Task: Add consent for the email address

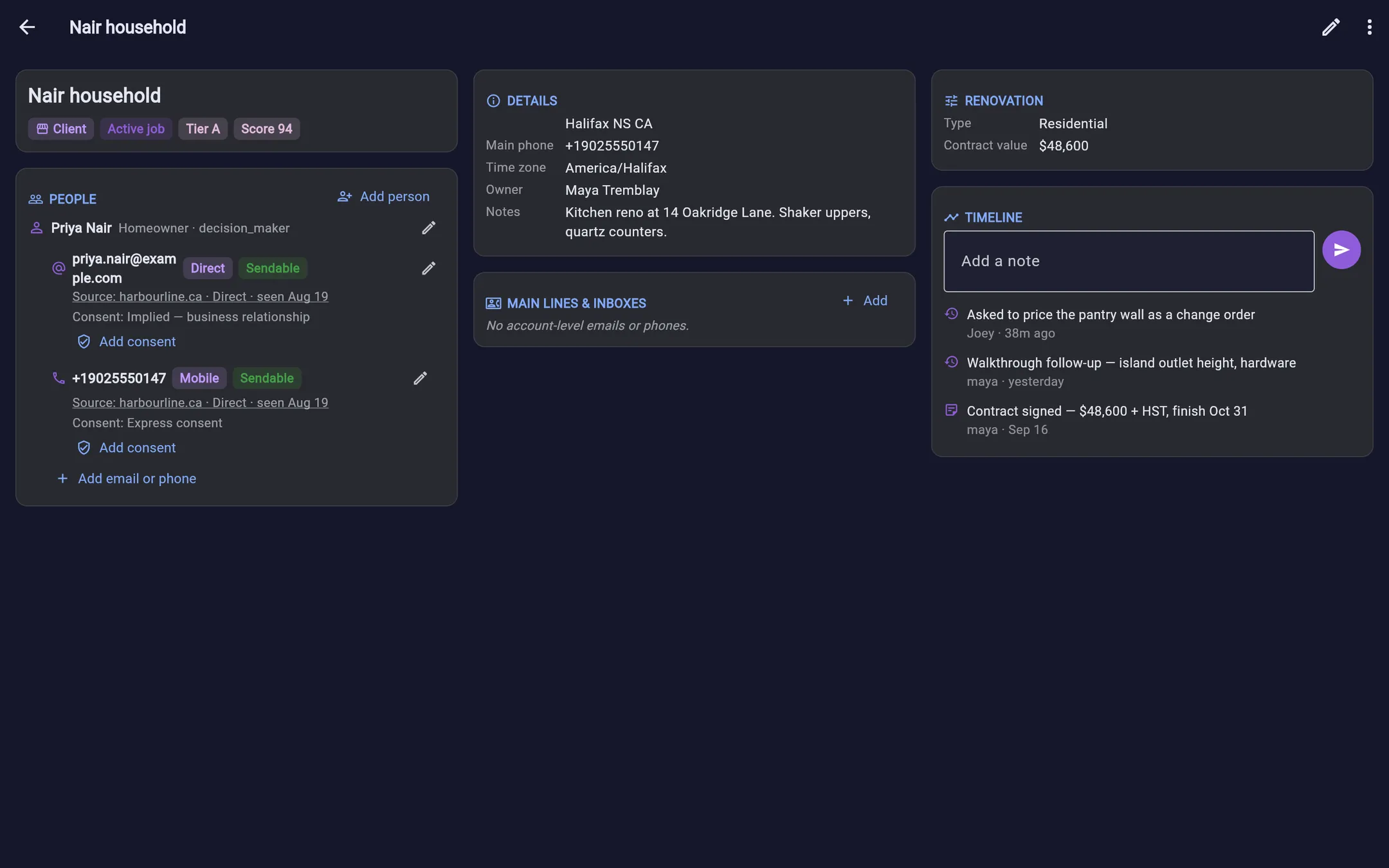Action: coord(126,342)
